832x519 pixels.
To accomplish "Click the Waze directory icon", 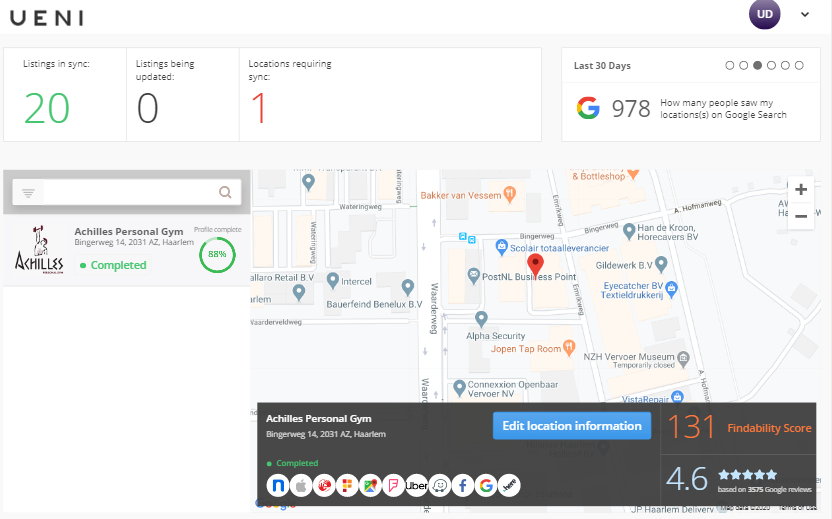I will tap(440, 485).
